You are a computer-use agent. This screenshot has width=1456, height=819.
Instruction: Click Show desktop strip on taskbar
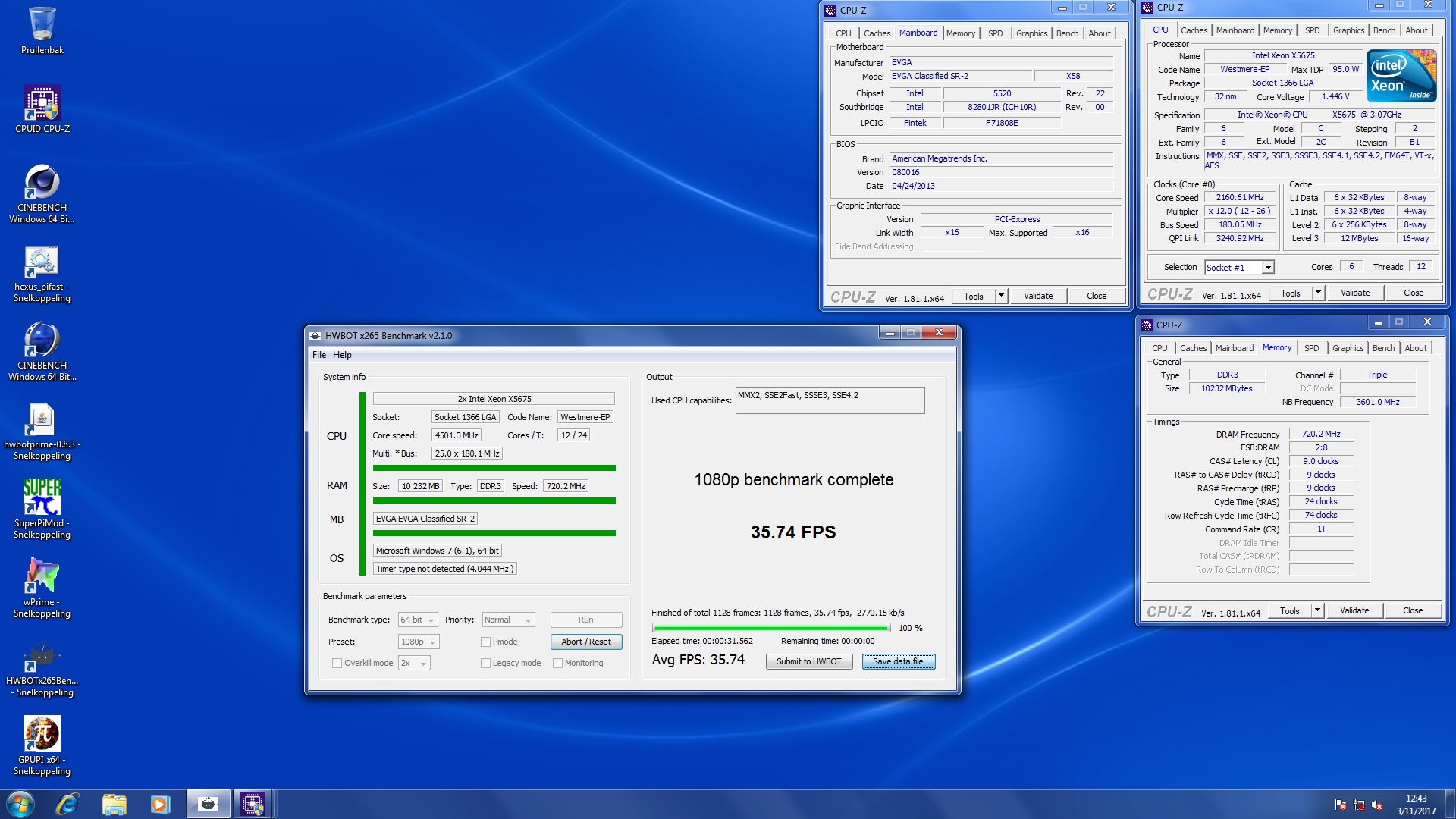[x=1451, y=804]
